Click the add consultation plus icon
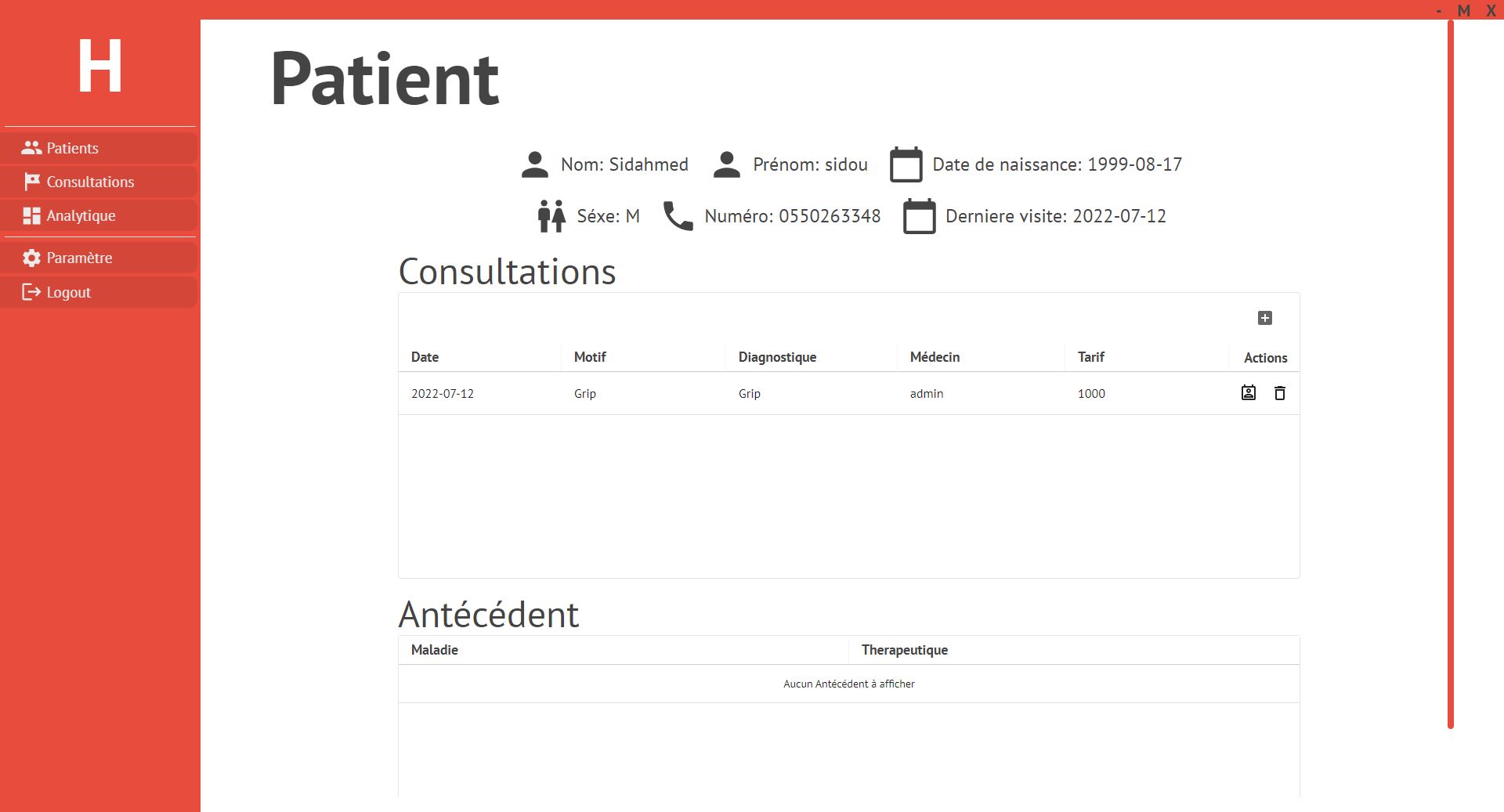This screenshot has height=812, width=1504. click(x=1264, y=318)
